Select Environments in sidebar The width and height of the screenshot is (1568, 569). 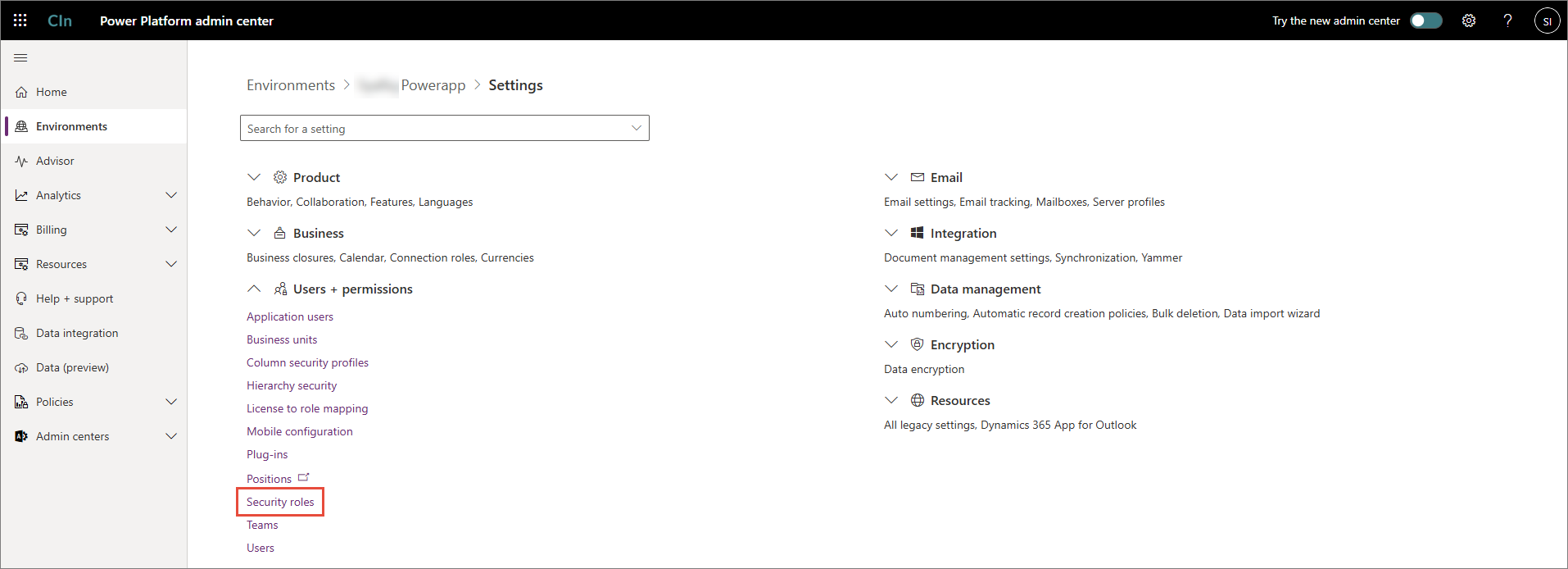tap(71, 126)
